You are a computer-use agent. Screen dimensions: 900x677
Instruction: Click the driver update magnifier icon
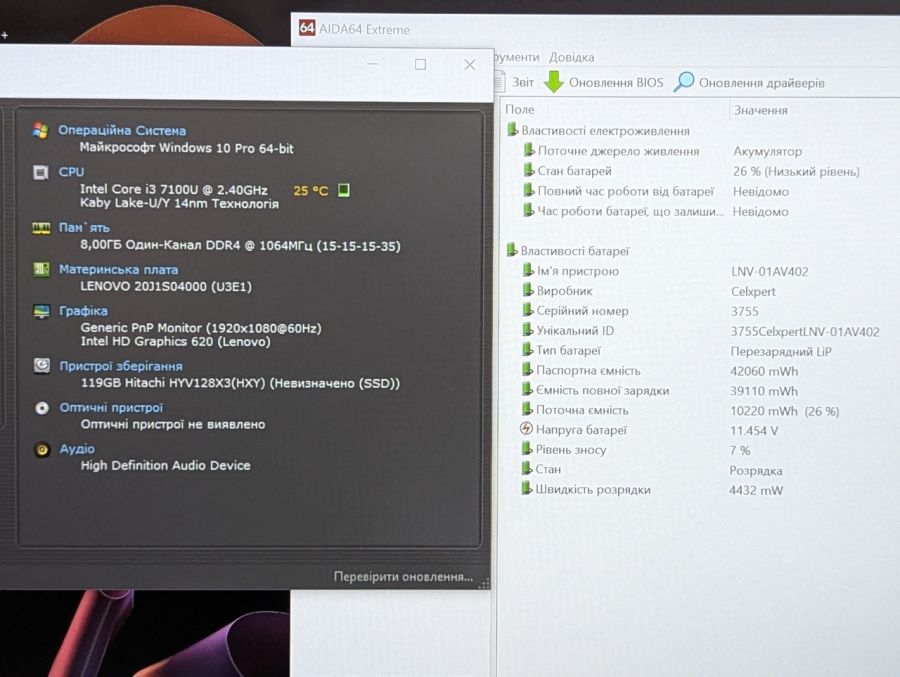click(683, 82)
